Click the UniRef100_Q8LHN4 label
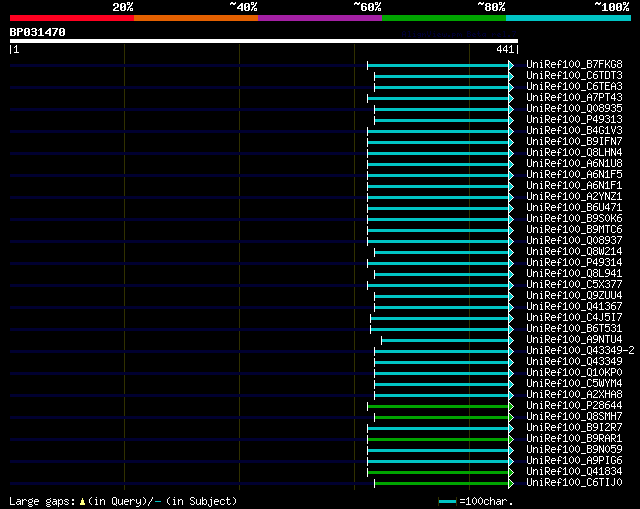 coord(574,153)
